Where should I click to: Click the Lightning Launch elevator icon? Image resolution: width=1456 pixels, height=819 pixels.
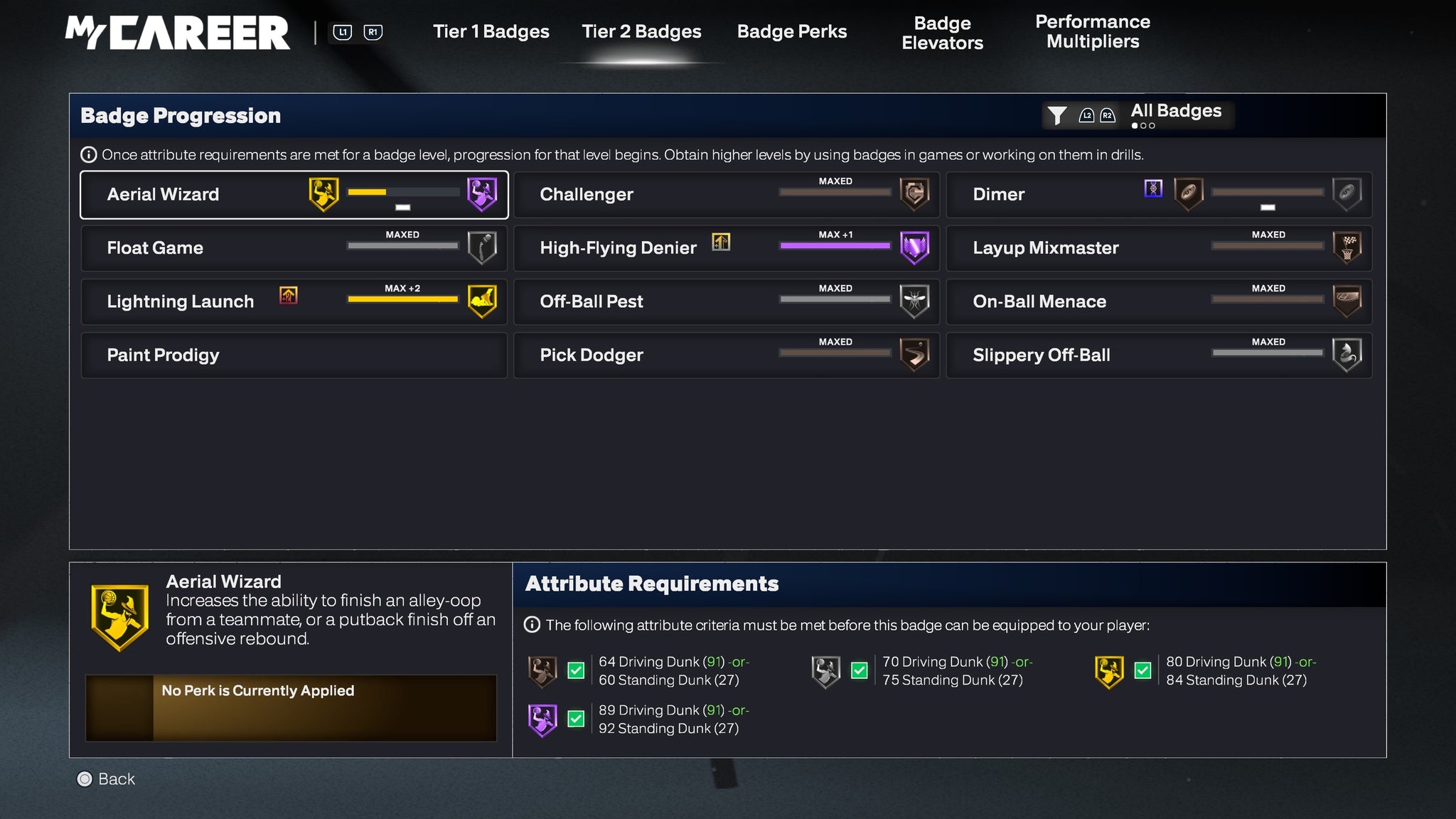tap(288, 296)
